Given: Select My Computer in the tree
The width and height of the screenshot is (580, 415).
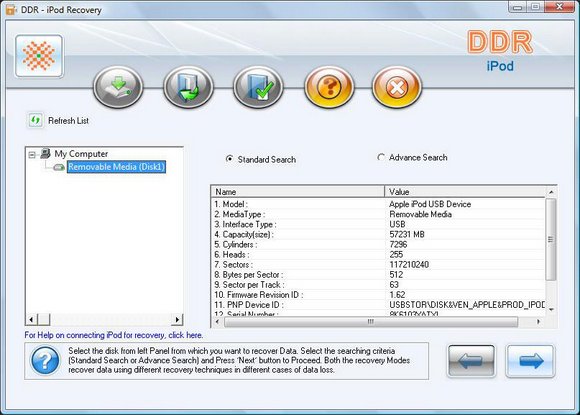Looking at the screenshot, I should click(x=81, y=153).
